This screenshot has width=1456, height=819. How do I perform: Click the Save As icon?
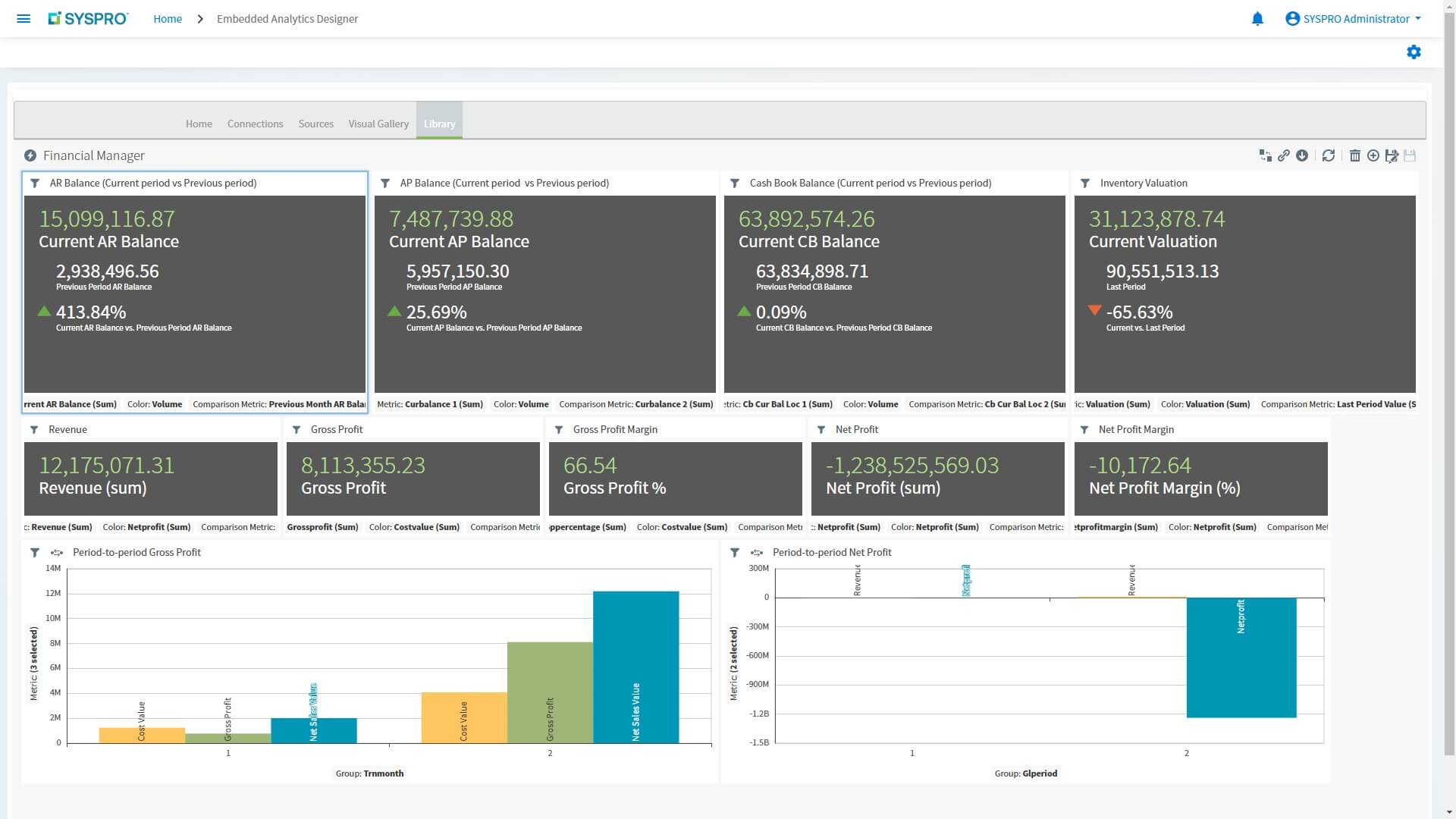pos(1391,155)
